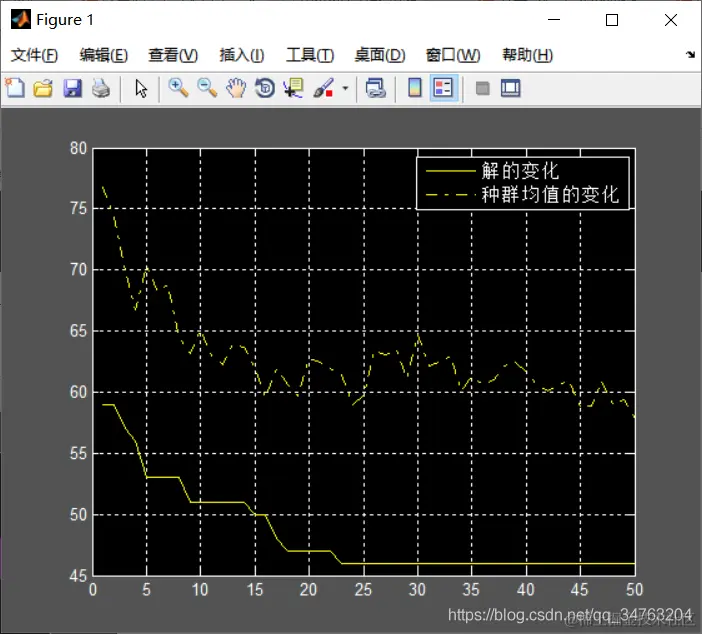
Task: Open the 窗口(W) menu
Action: 453,55
